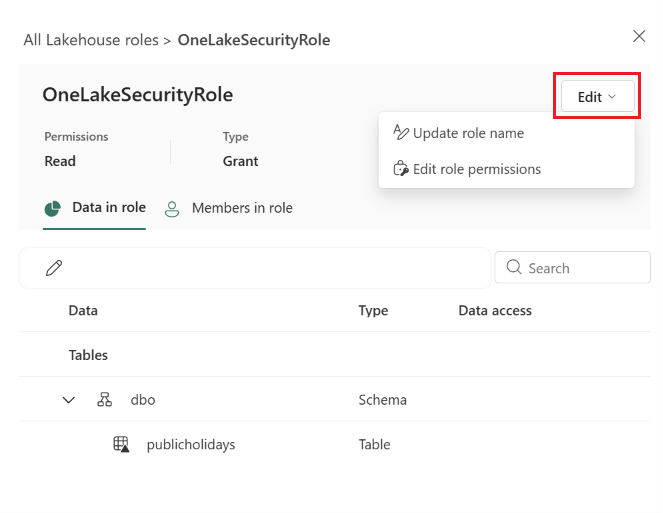Click the OneLakeSecurityRole heading title
Screen dimensions: 663x513
tap(138, 94)
